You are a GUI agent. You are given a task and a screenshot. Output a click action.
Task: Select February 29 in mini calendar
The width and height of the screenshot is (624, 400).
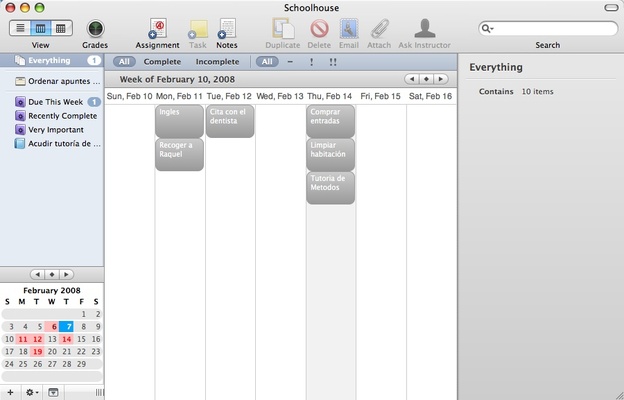tap(81, 364)
